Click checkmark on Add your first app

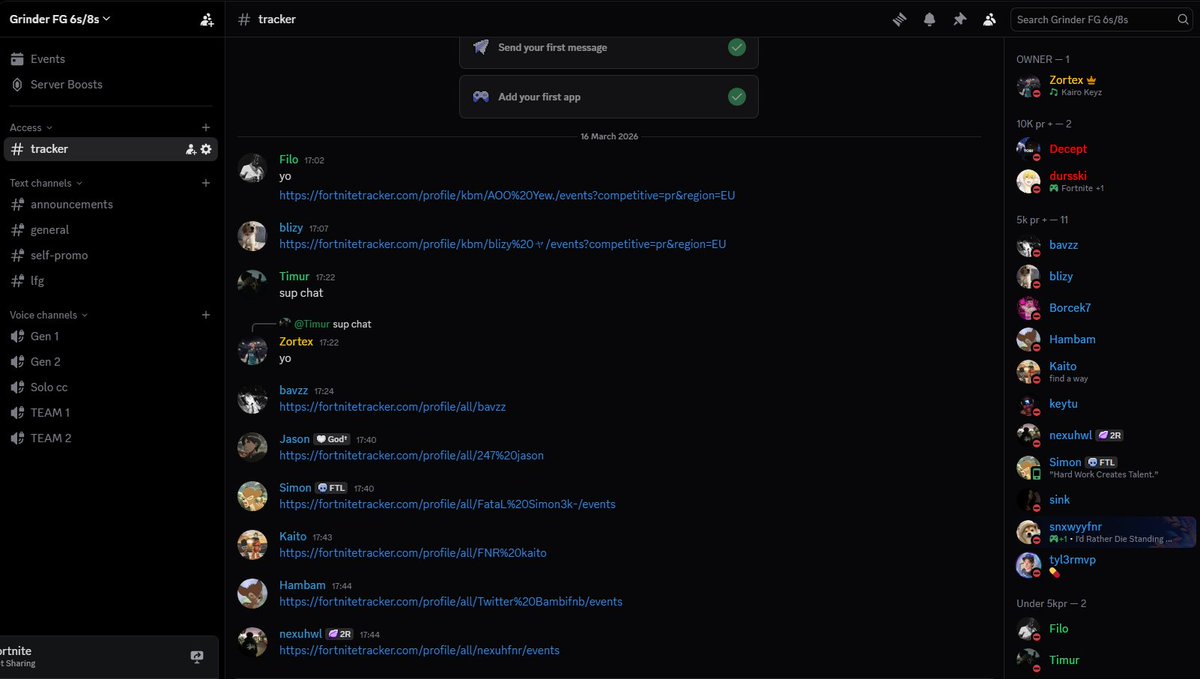737,97
